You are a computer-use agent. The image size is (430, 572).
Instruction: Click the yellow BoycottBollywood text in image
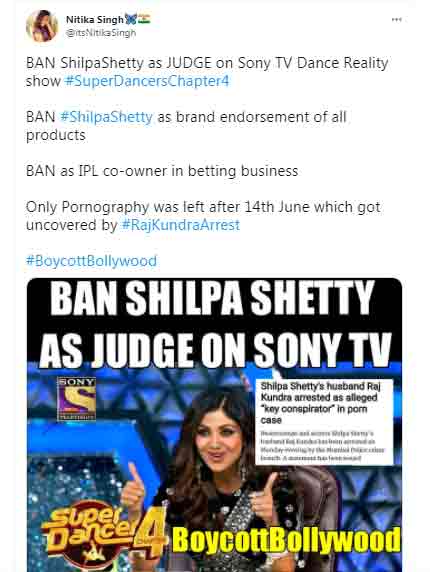pos(286,540)
